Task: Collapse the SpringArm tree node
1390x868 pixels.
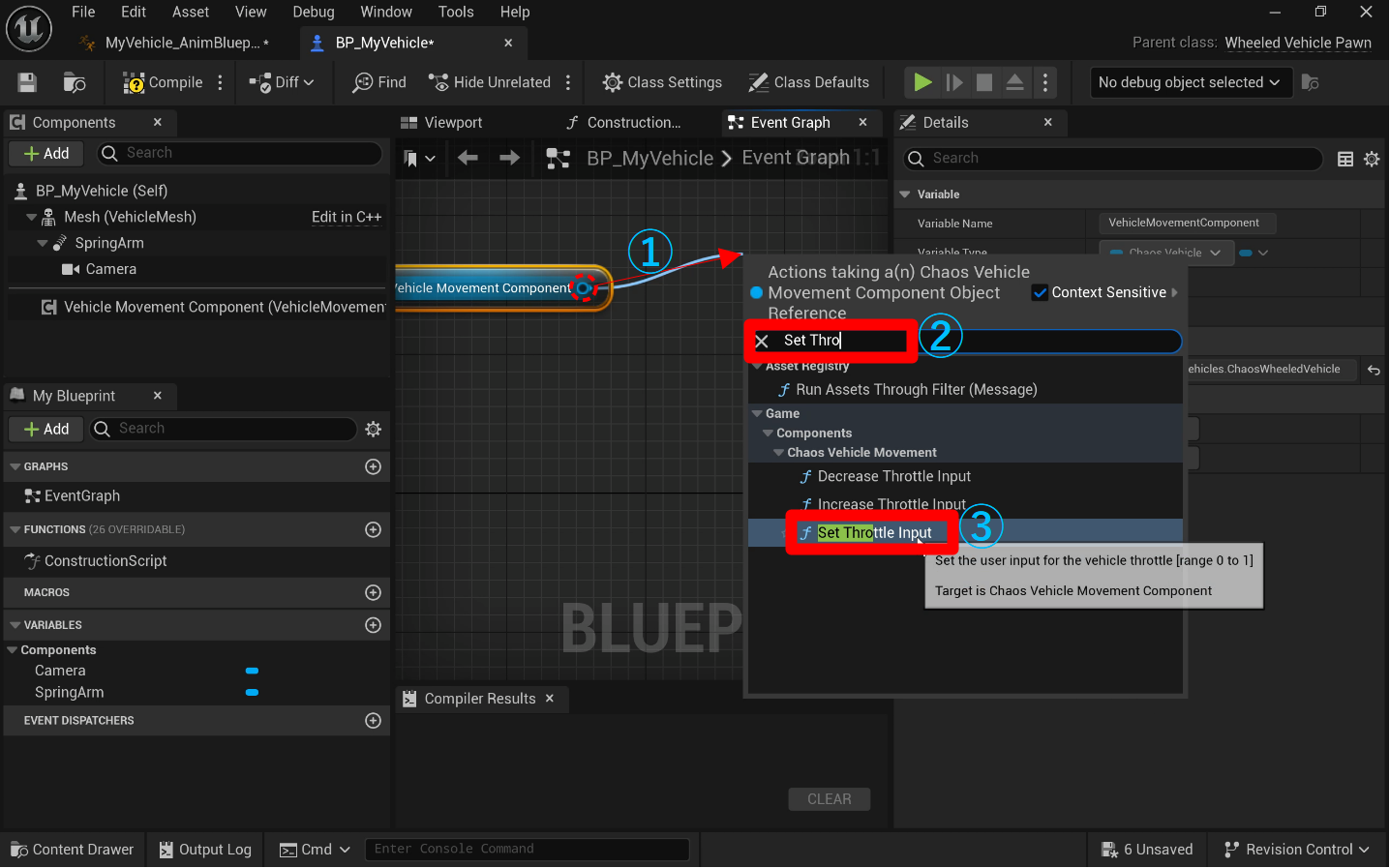Action: (x=43, y=244)
